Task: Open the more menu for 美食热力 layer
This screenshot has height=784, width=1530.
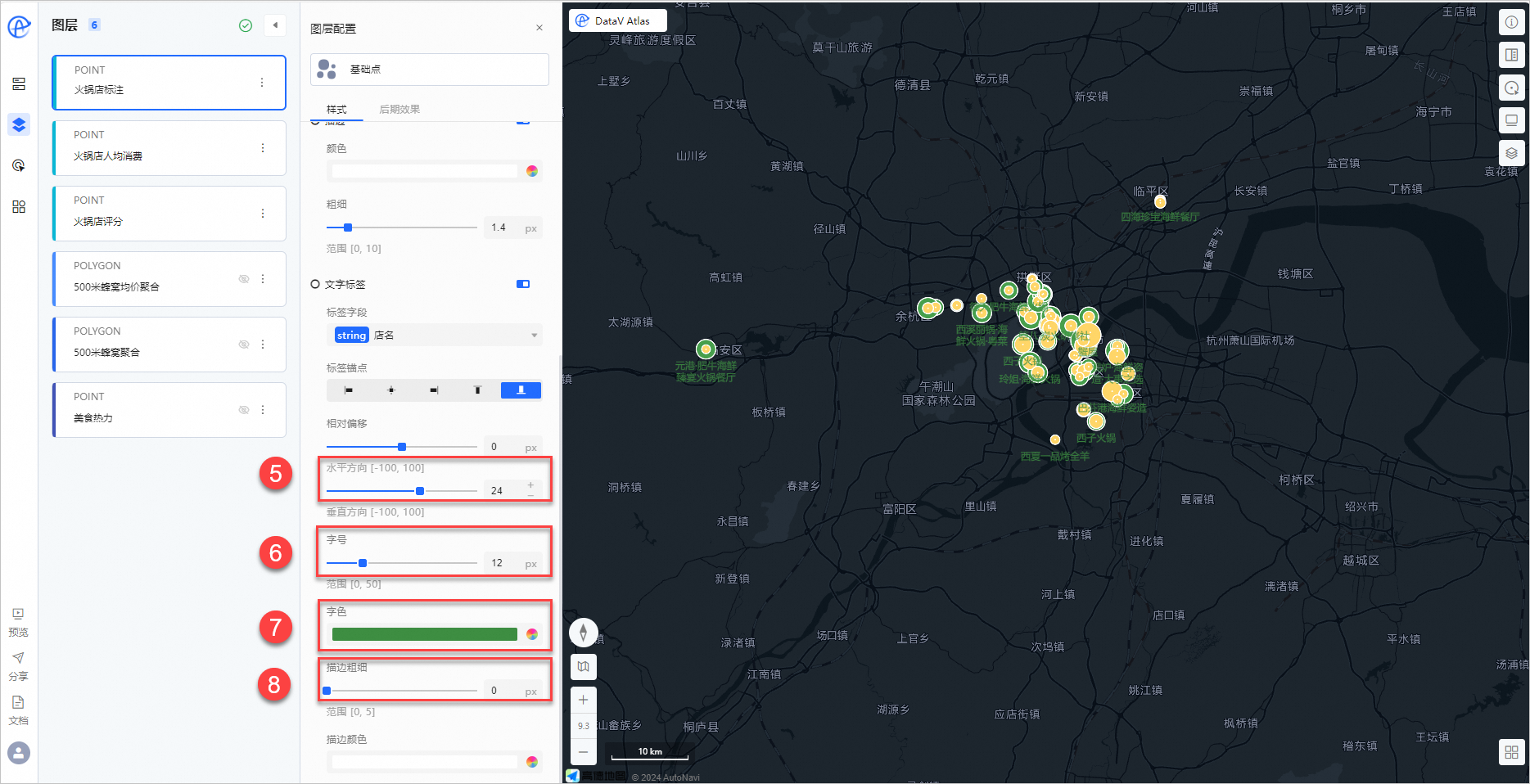Action: point(263,410)
